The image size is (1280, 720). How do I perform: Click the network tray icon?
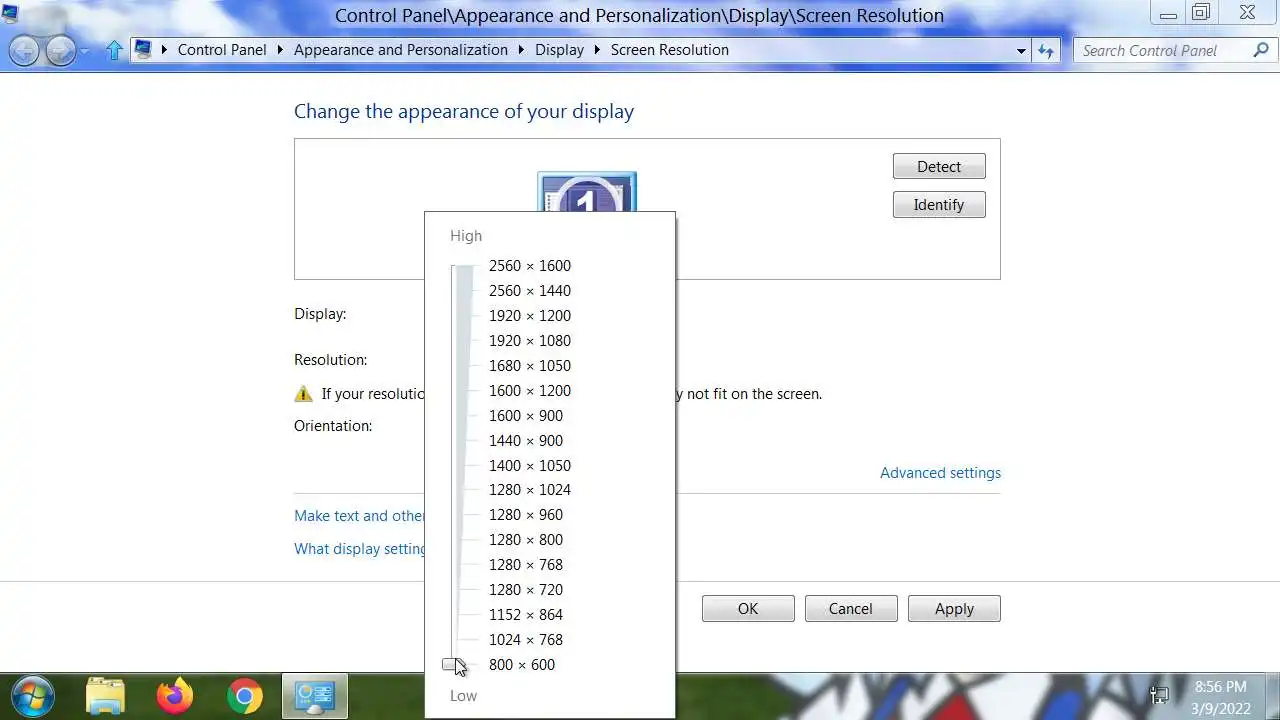pyautogui.click(x=1160, y=695)
